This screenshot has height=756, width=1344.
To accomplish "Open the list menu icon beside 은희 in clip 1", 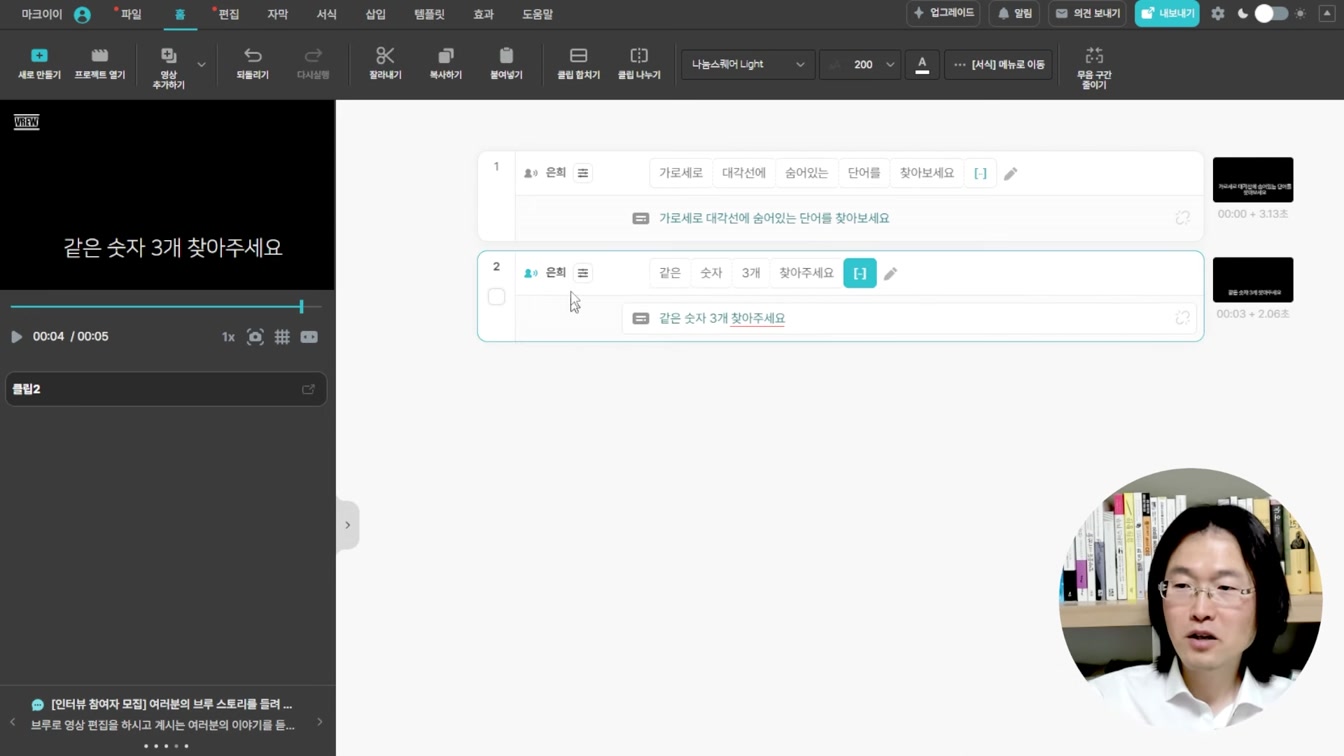I will [583, 173].
